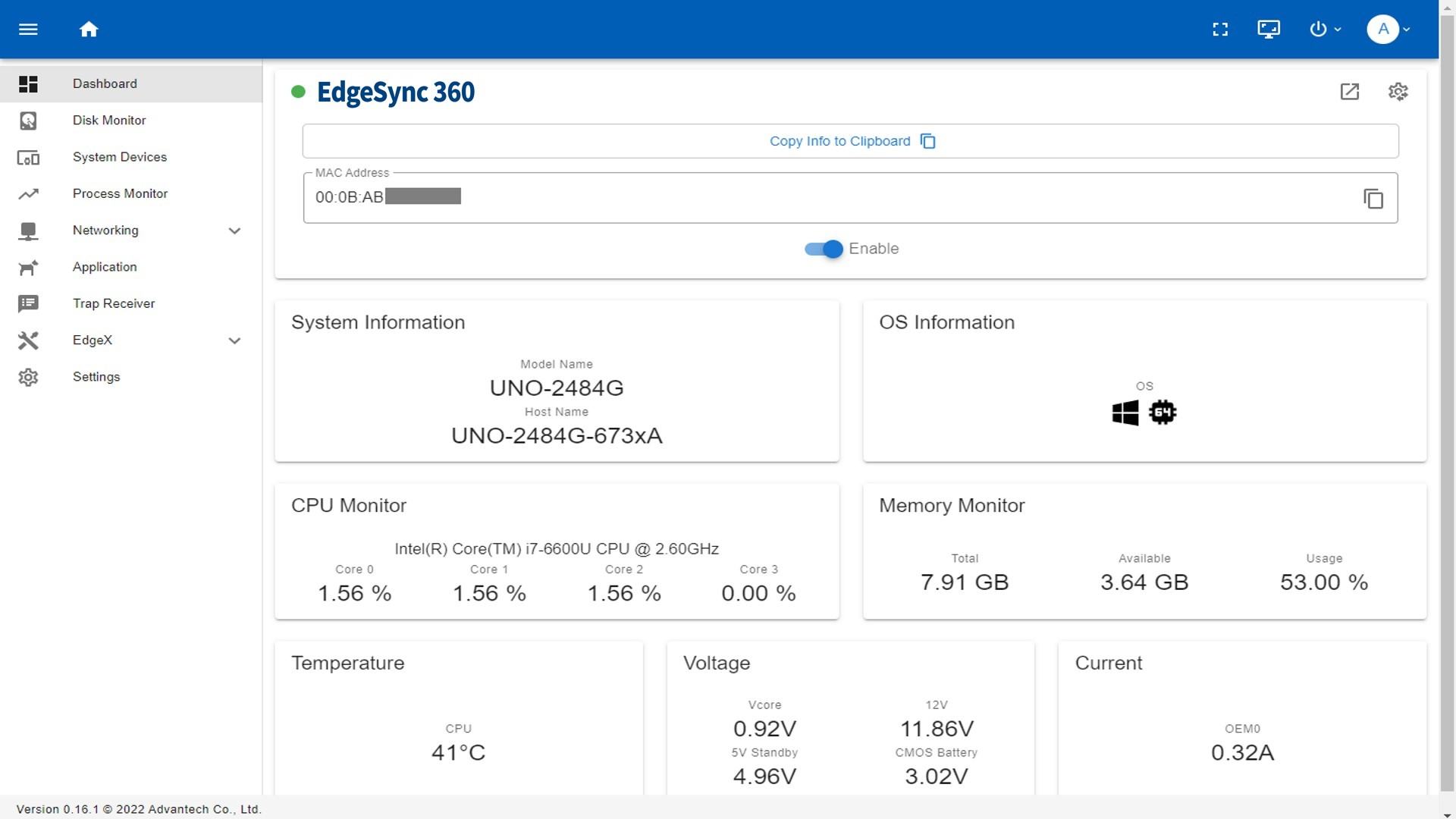Click the remote desktop monitor icon
This screenshot has width=1456, height=819.
pos(1269,30)
